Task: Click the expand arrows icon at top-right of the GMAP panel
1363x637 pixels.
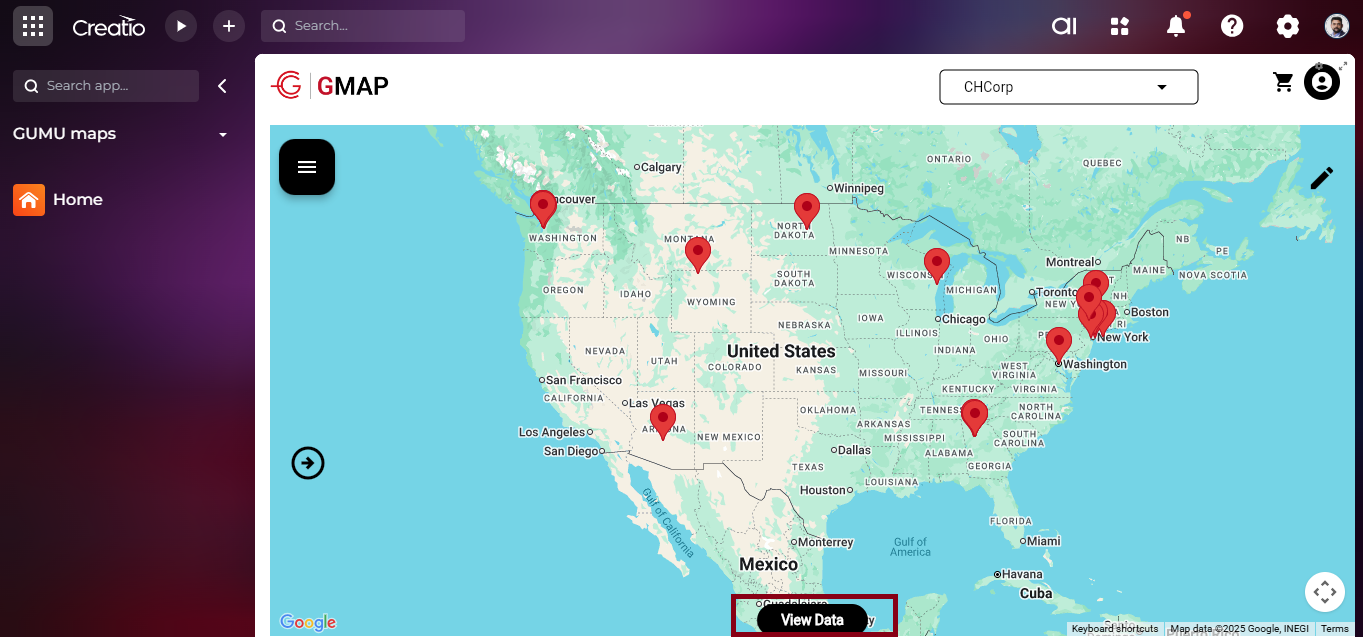Action: click(x=1342, y=66)
